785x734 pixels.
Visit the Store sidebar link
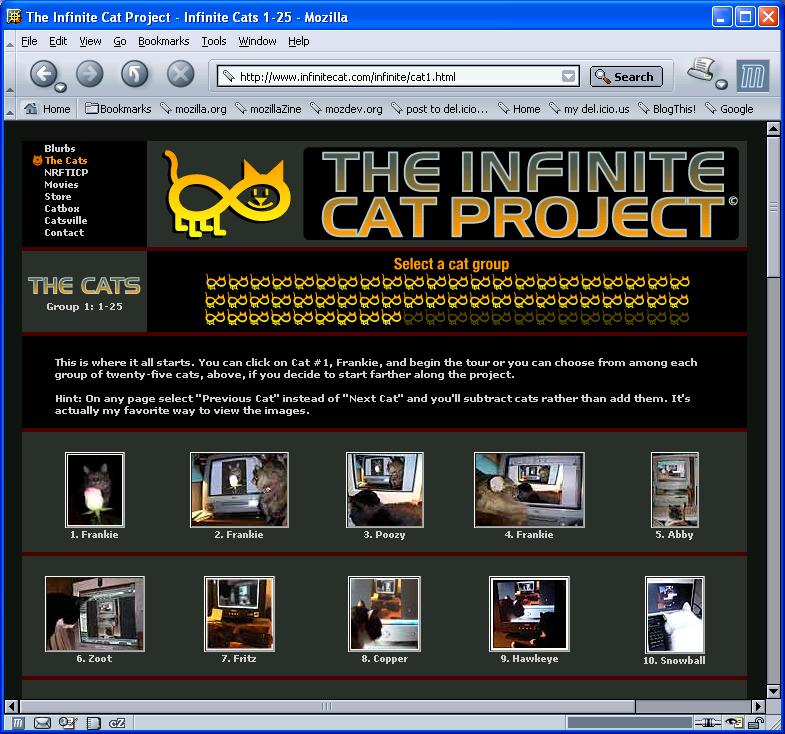pos(58,196)
